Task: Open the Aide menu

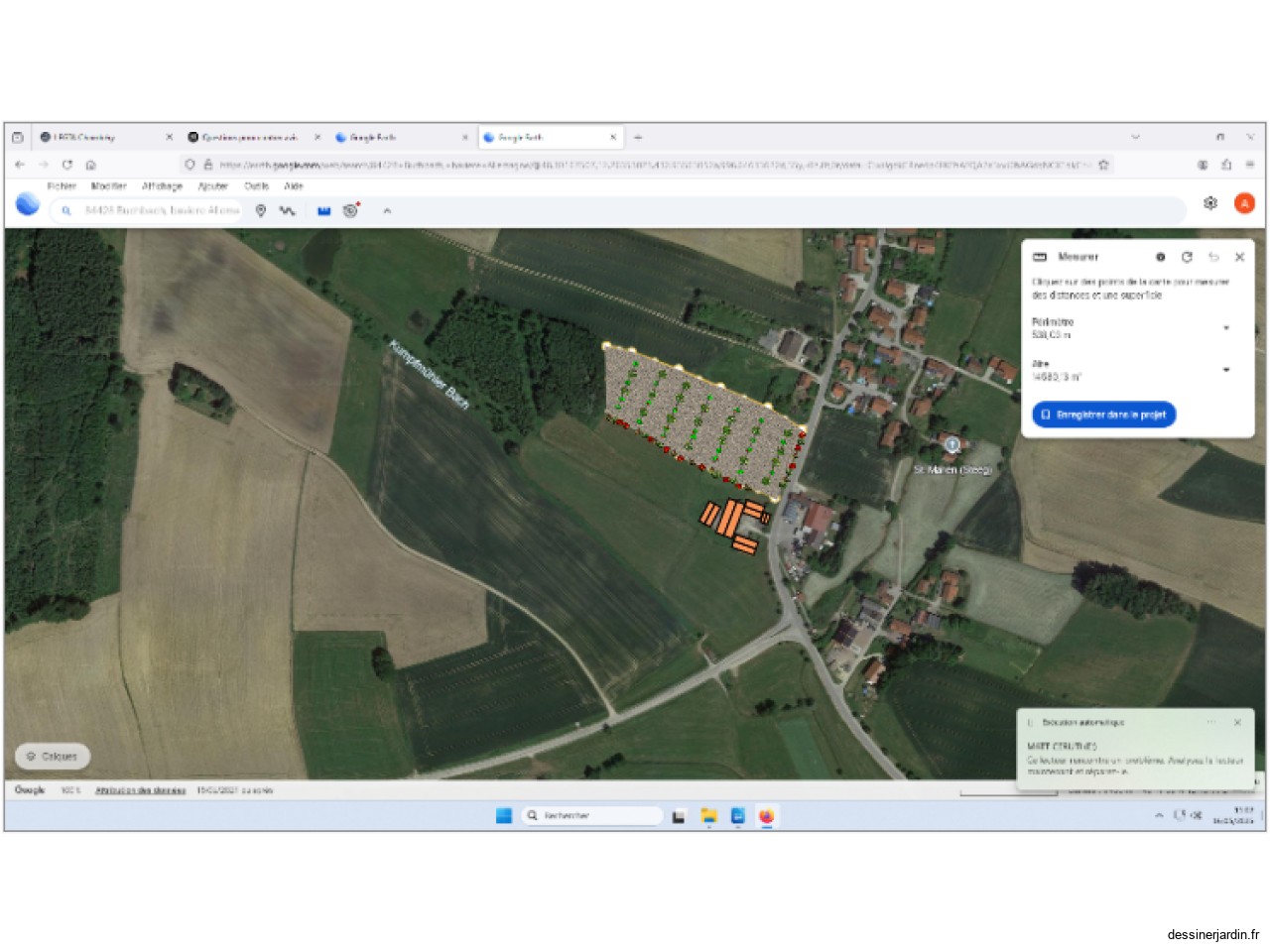Action: coord(294,186)
